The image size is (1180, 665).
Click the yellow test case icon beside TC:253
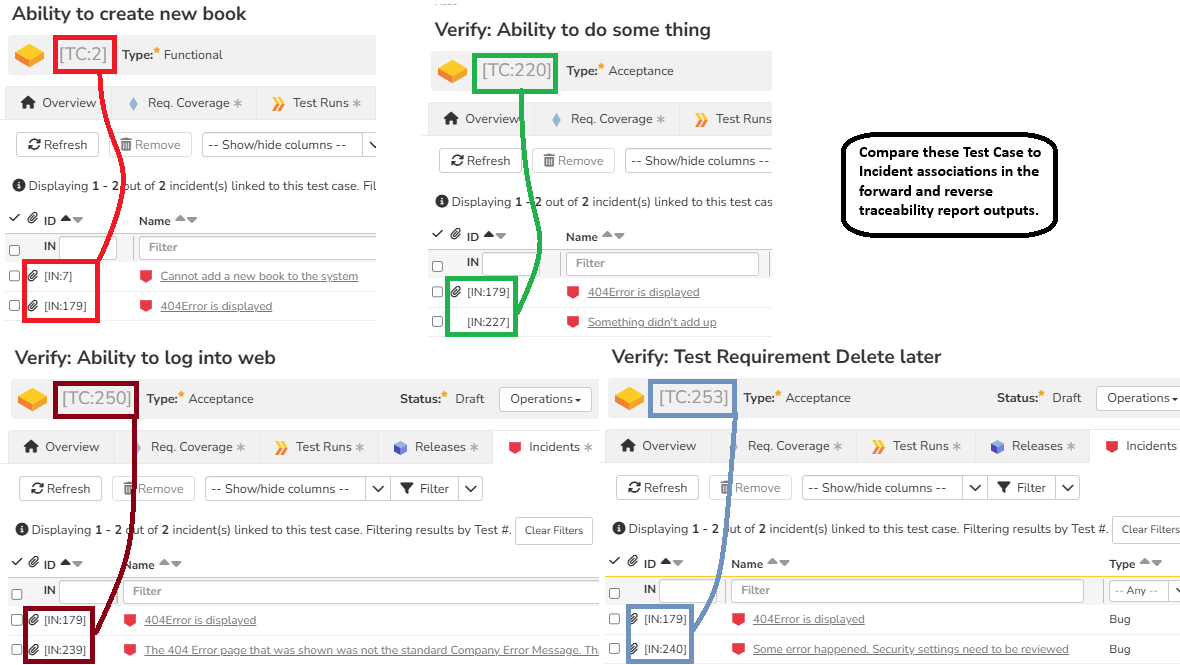pos(629,398)
